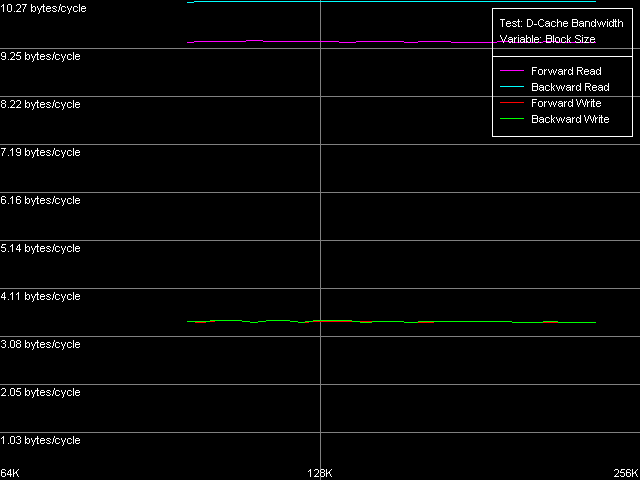This screenshot has width=640, height=480.
Task: Click the 256K x-axis label
Action: pos(627,473)
